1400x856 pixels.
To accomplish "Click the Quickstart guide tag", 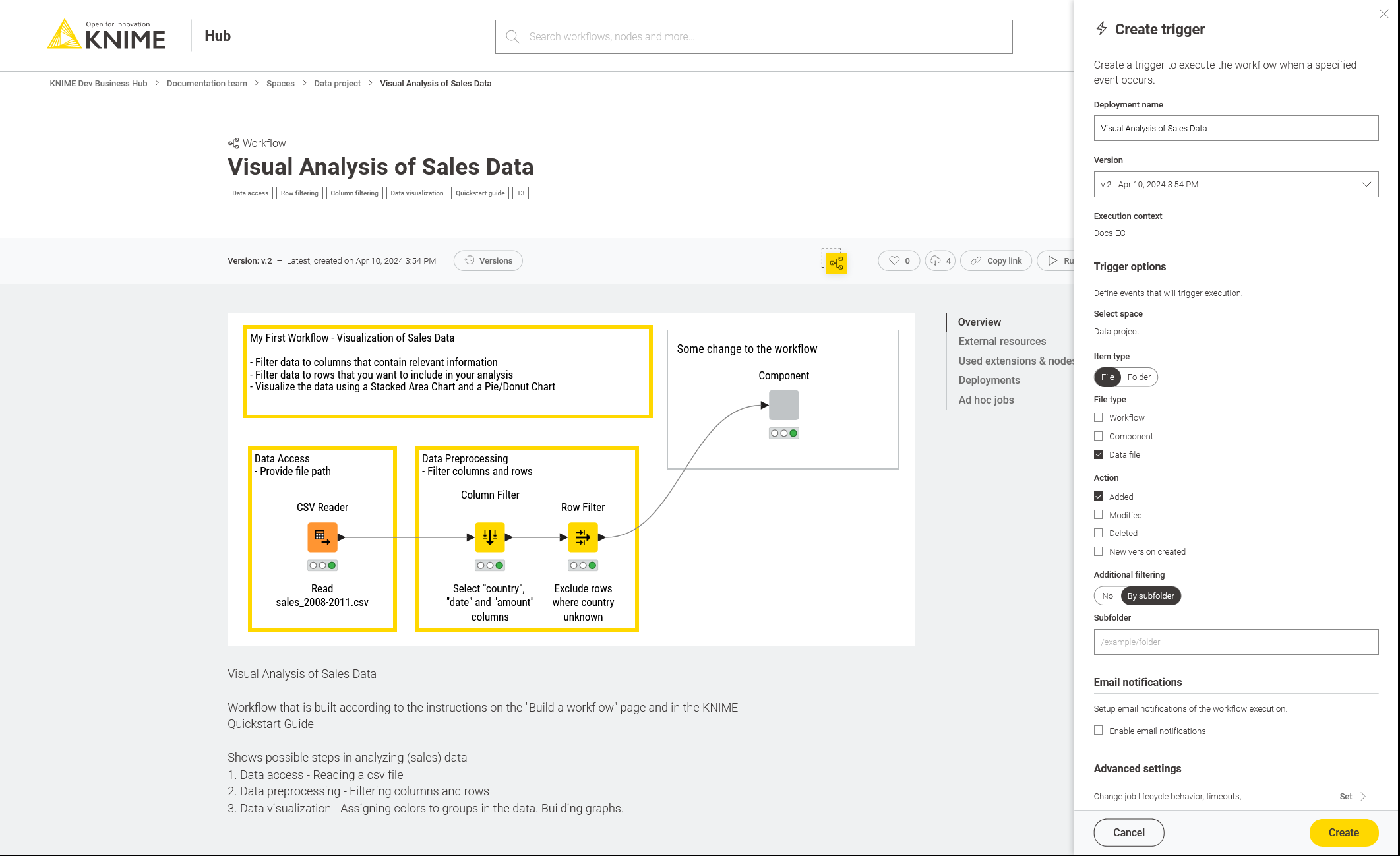I will coord(480,193).
